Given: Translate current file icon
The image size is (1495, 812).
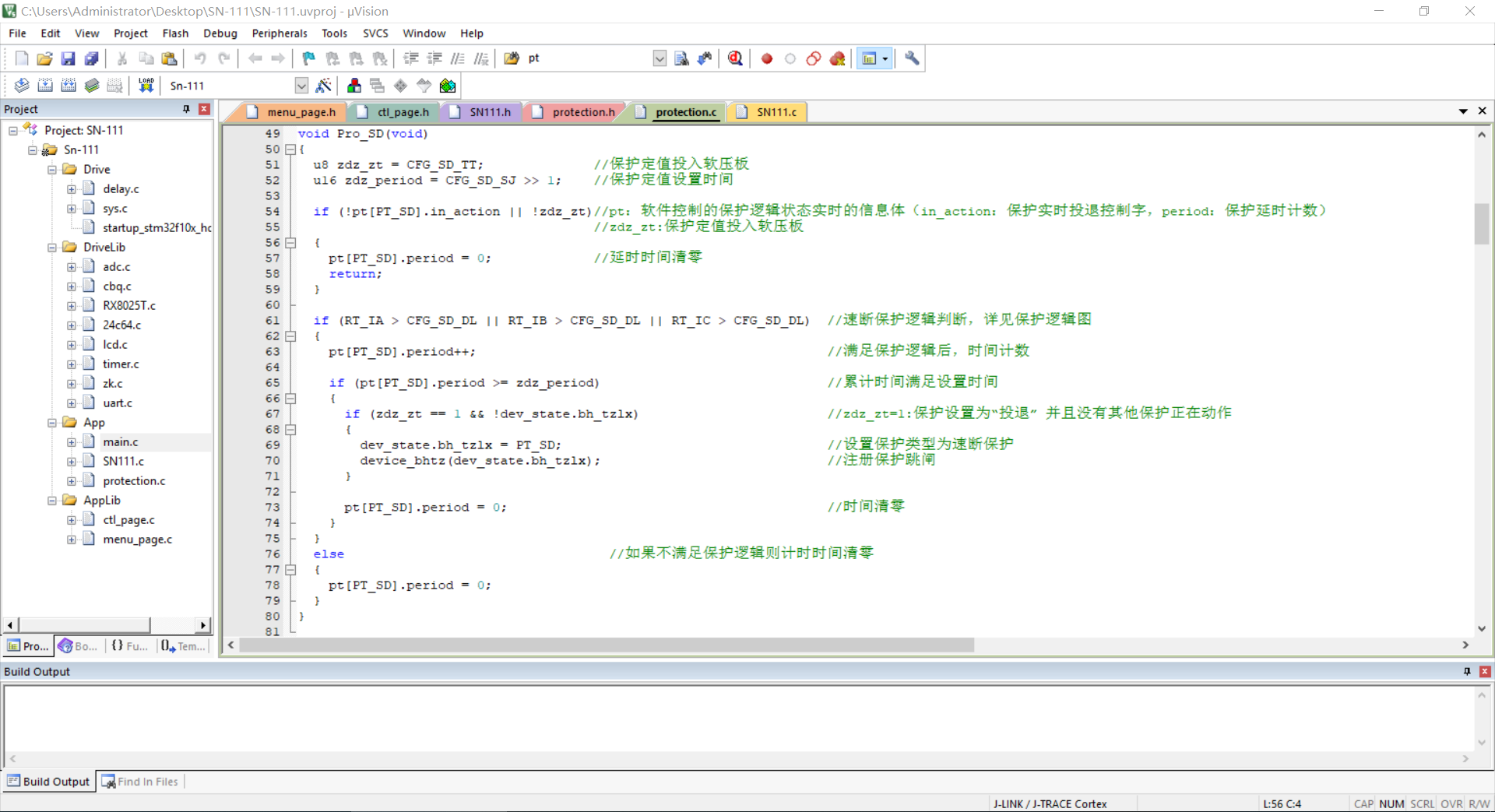Looking at the screenshot, I should point(22,86).
